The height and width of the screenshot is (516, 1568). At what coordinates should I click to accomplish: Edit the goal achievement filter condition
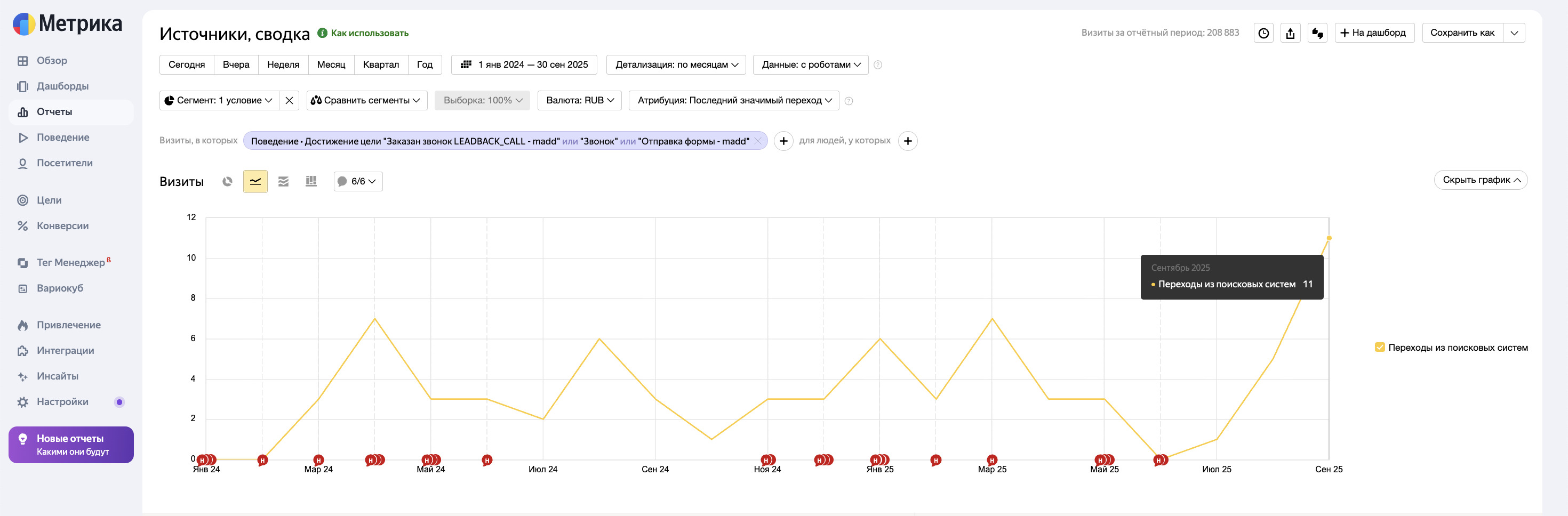[x=500, y=141]
